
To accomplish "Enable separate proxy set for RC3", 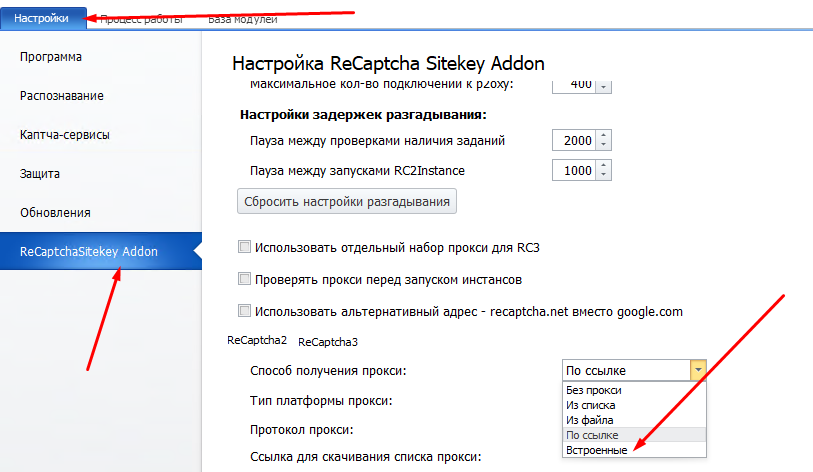I will click(x=244, y=247).
